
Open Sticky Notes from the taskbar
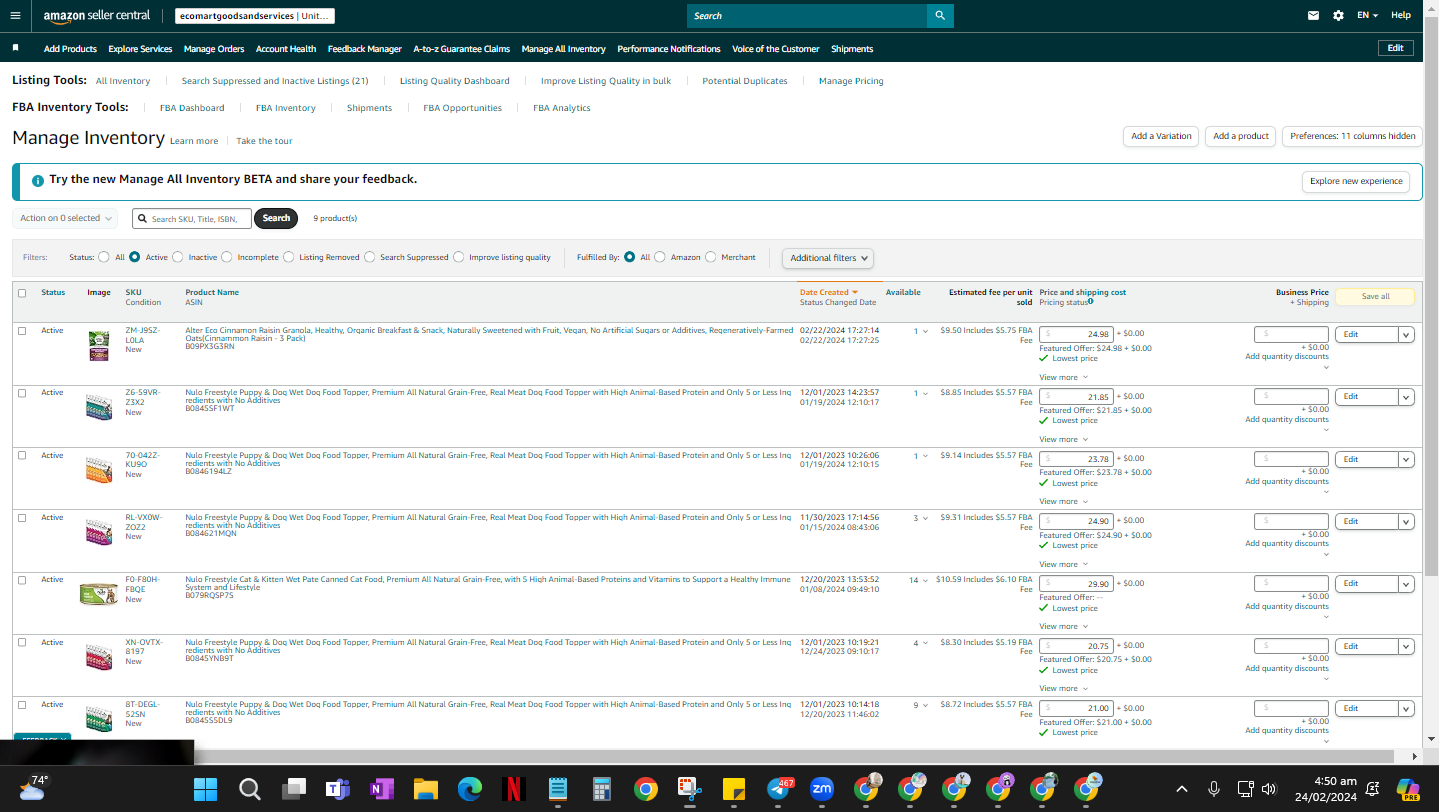(733, 789)
